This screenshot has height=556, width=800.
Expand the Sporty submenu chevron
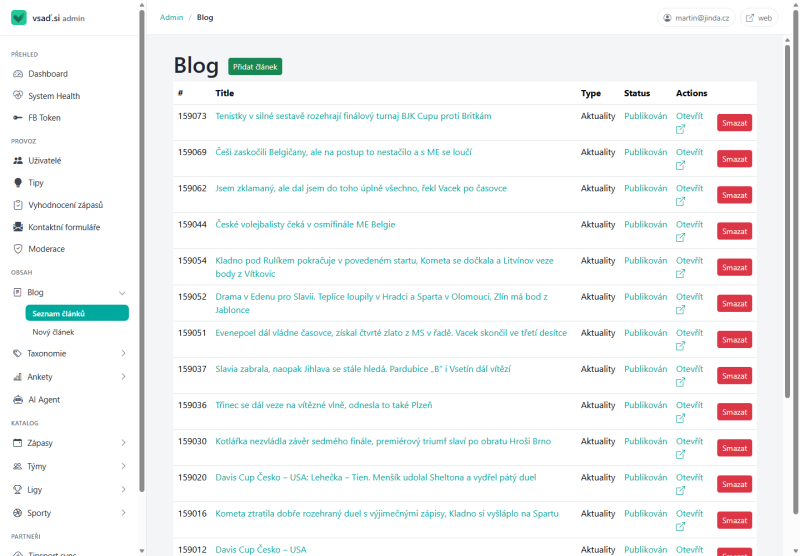click(x=123, y=513)
